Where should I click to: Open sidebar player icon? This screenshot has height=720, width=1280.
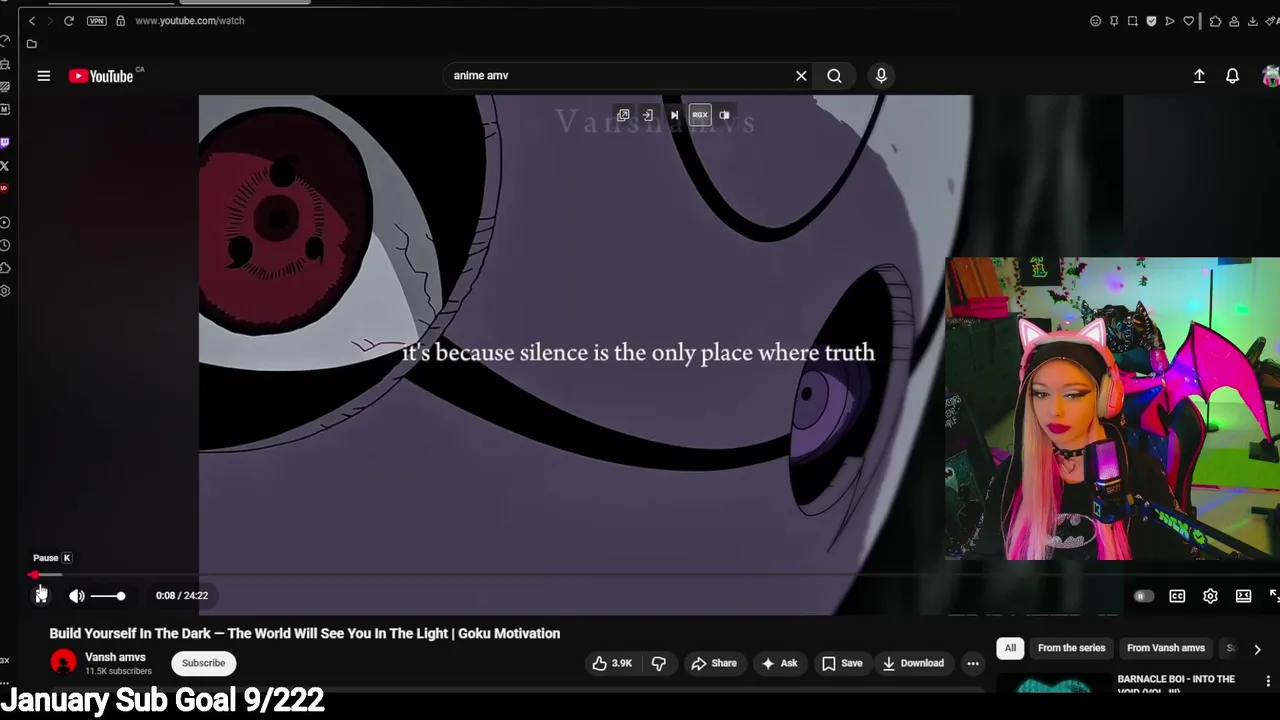coord(5,223)
